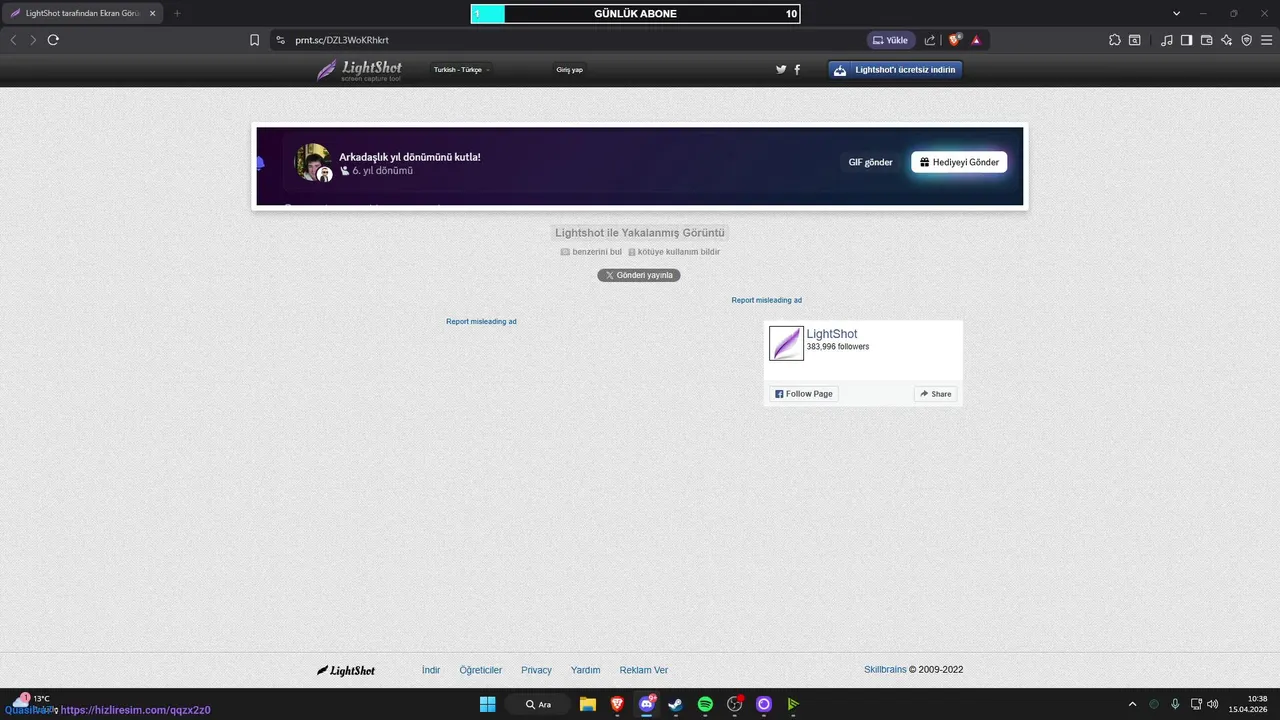The height and width of the screenshot is (720, 1280).
Task: Click the benzerini bul link
Action: (591, 252)
